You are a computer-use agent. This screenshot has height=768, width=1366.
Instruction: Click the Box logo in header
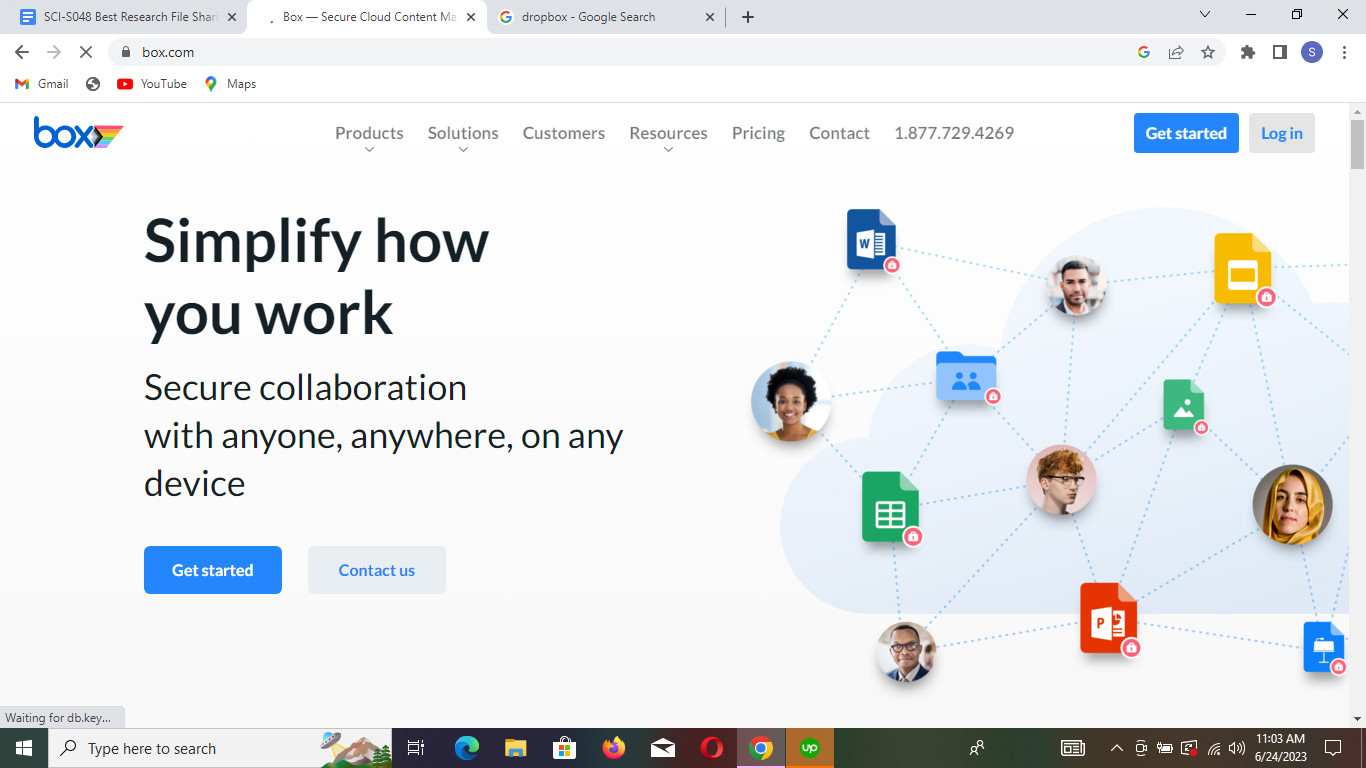(78, 133)
